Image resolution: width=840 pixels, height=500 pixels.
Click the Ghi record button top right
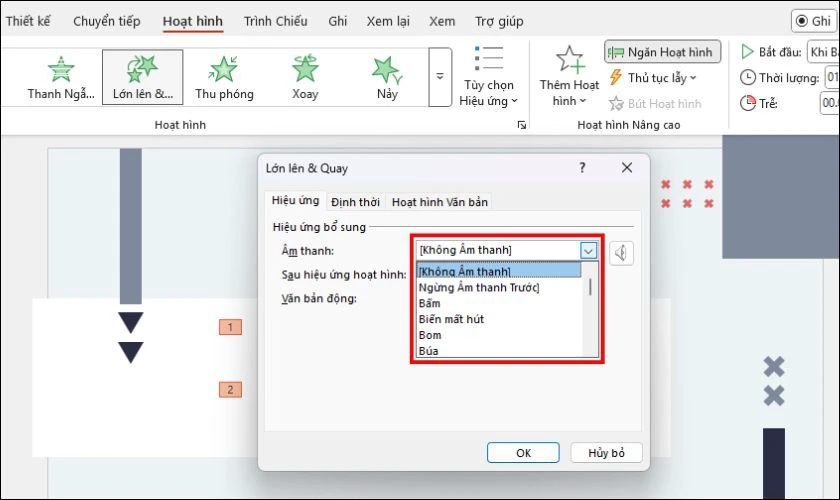click(814, 21)
